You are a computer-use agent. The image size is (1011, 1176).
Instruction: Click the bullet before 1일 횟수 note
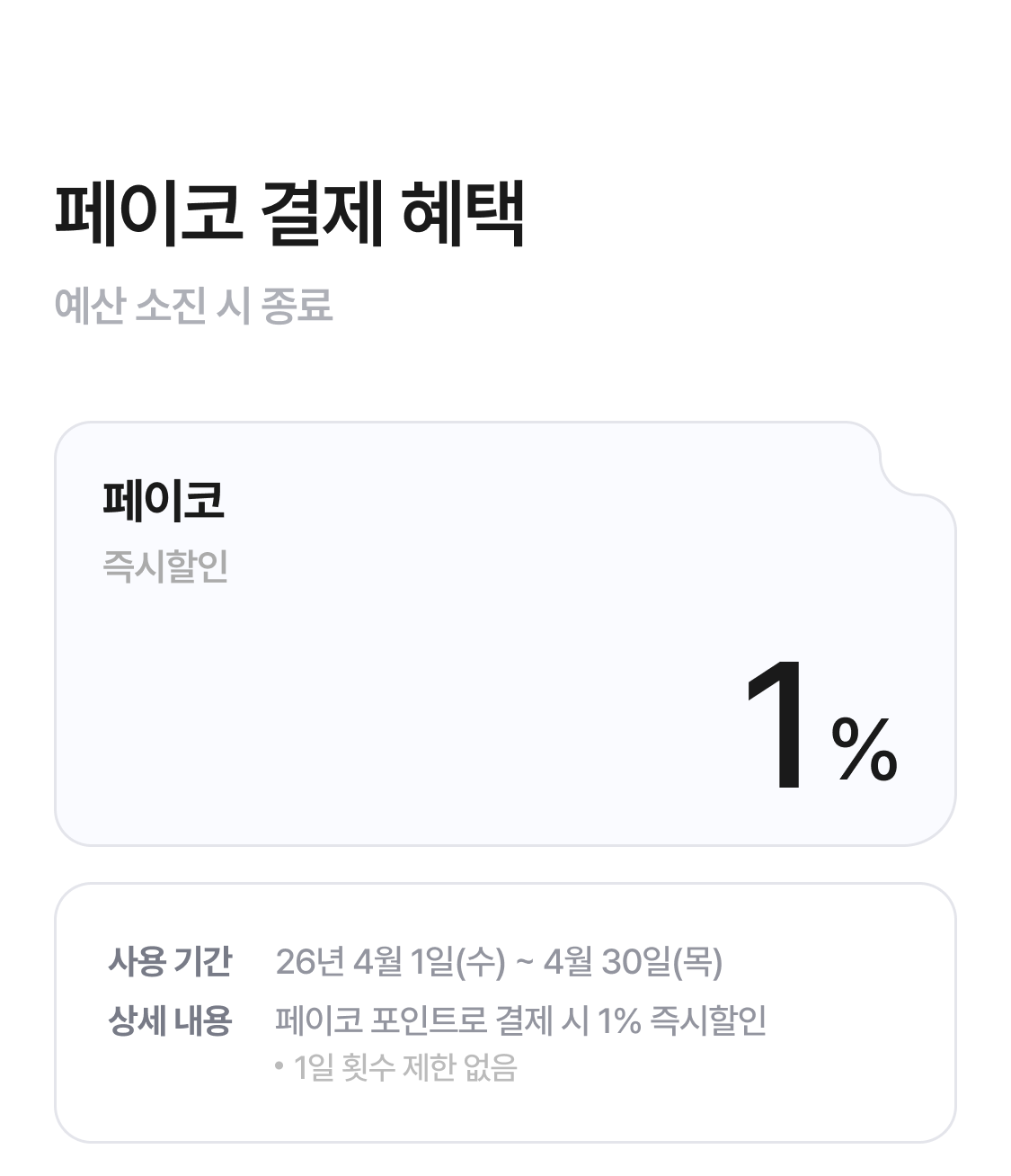tap(280, 1068)
